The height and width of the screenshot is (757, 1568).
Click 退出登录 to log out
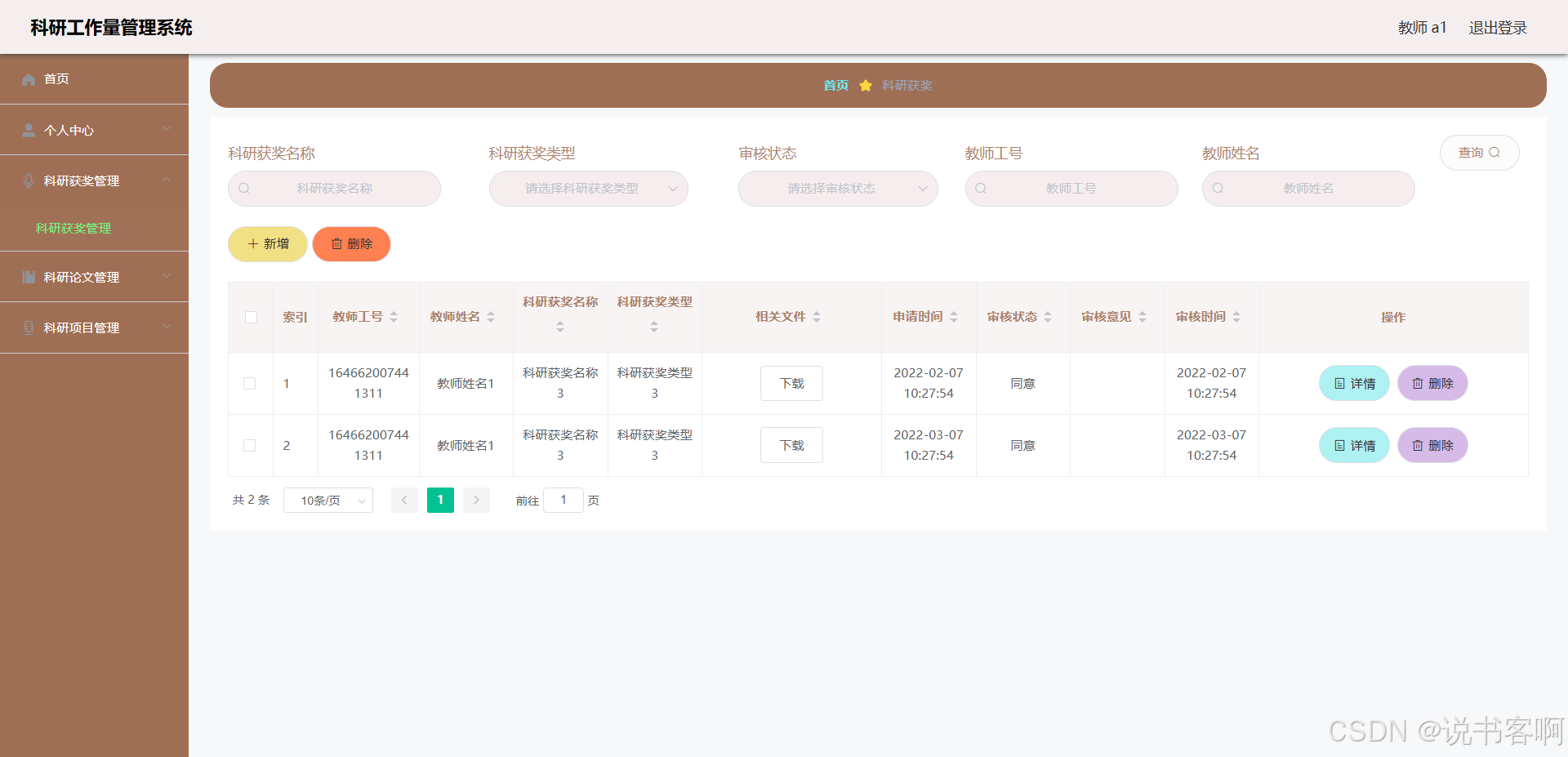[x=1497, y=28]
